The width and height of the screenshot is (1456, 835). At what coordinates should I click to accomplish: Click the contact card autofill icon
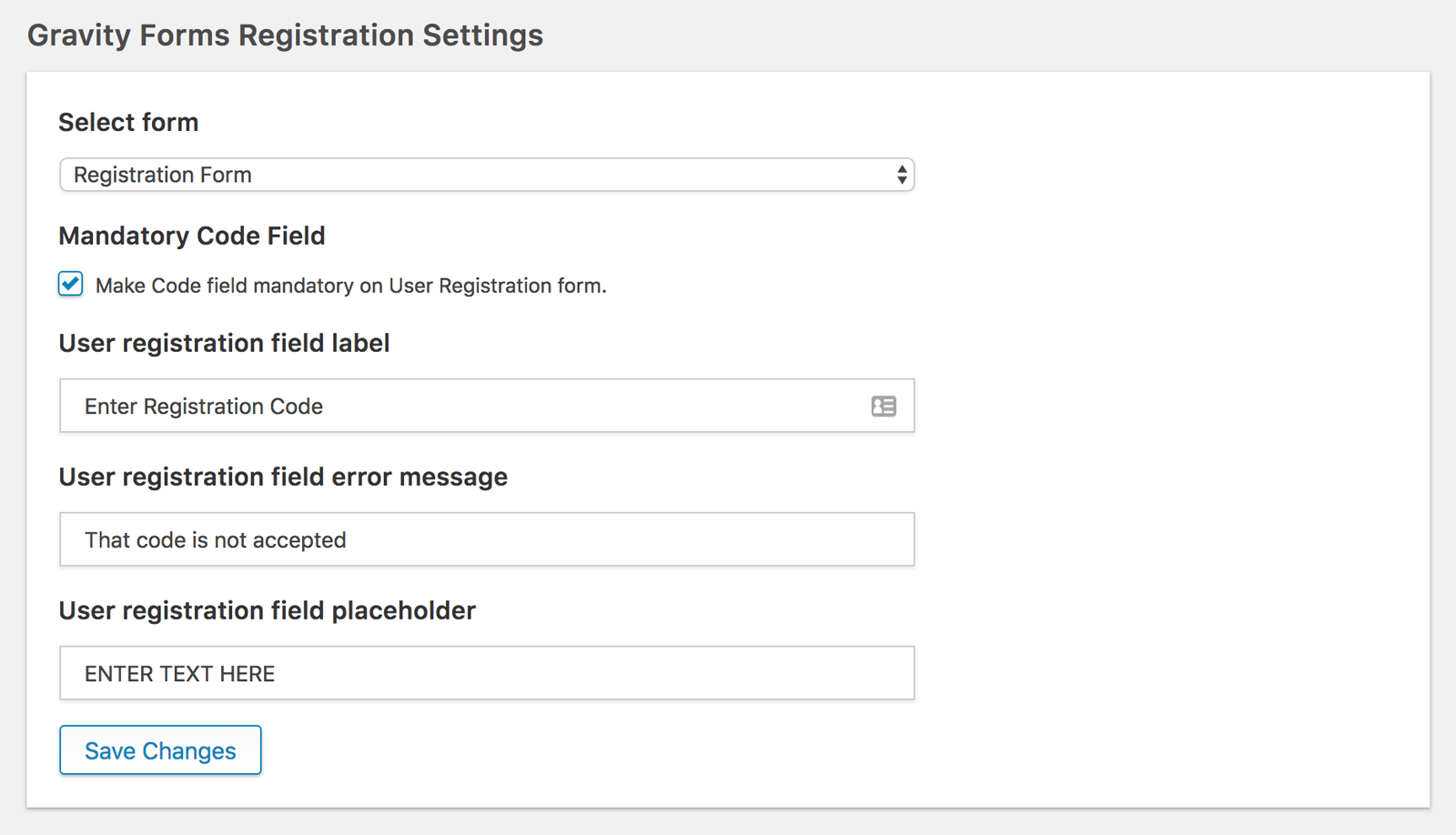pyautogui.click(x=883, y=407)
